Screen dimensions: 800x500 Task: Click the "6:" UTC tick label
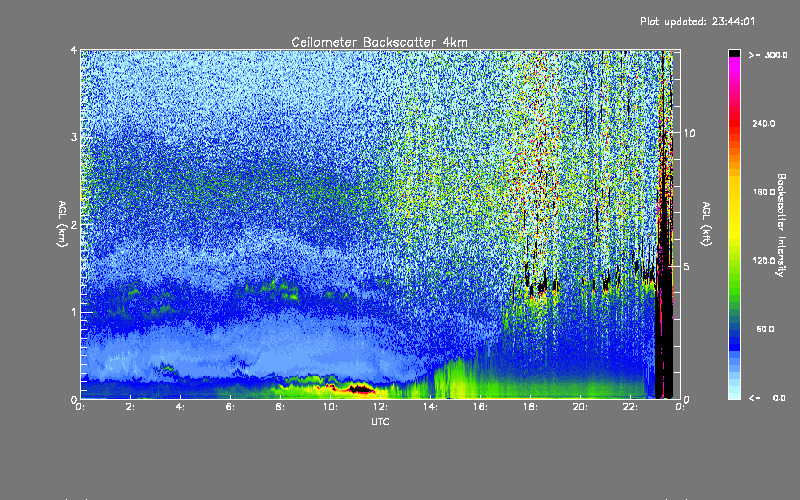point(231,407)
